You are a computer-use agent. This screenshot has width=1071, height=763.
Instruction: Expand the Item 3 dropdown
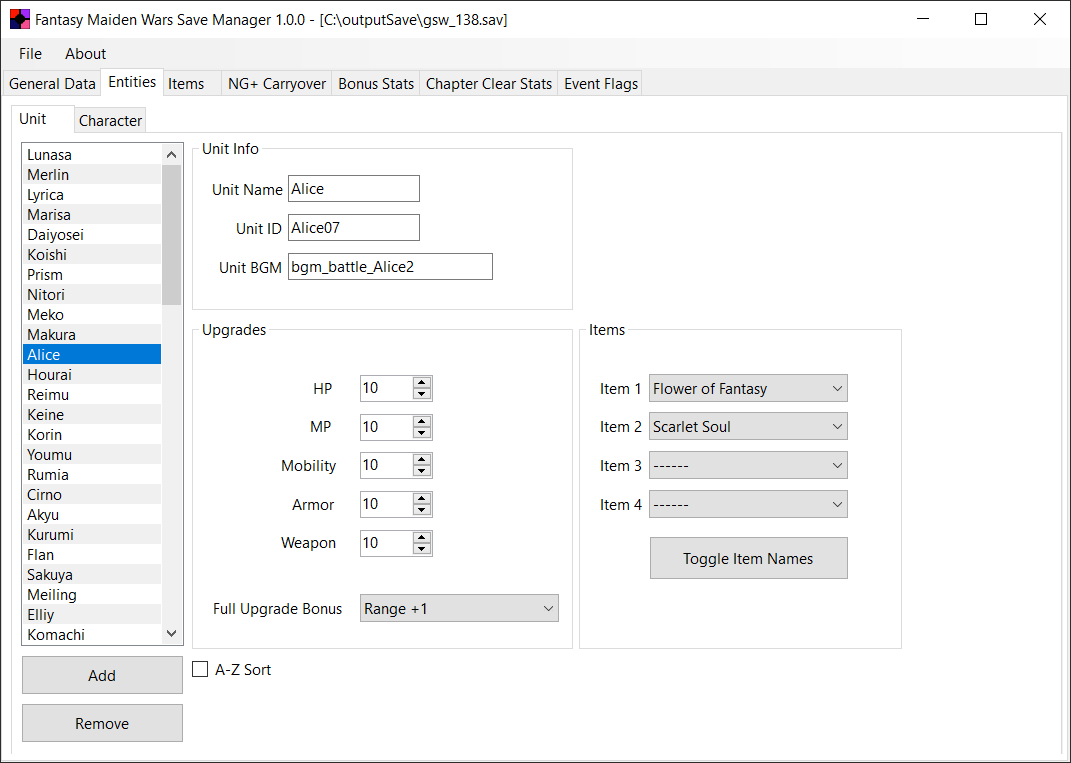[x=748, y=465]
